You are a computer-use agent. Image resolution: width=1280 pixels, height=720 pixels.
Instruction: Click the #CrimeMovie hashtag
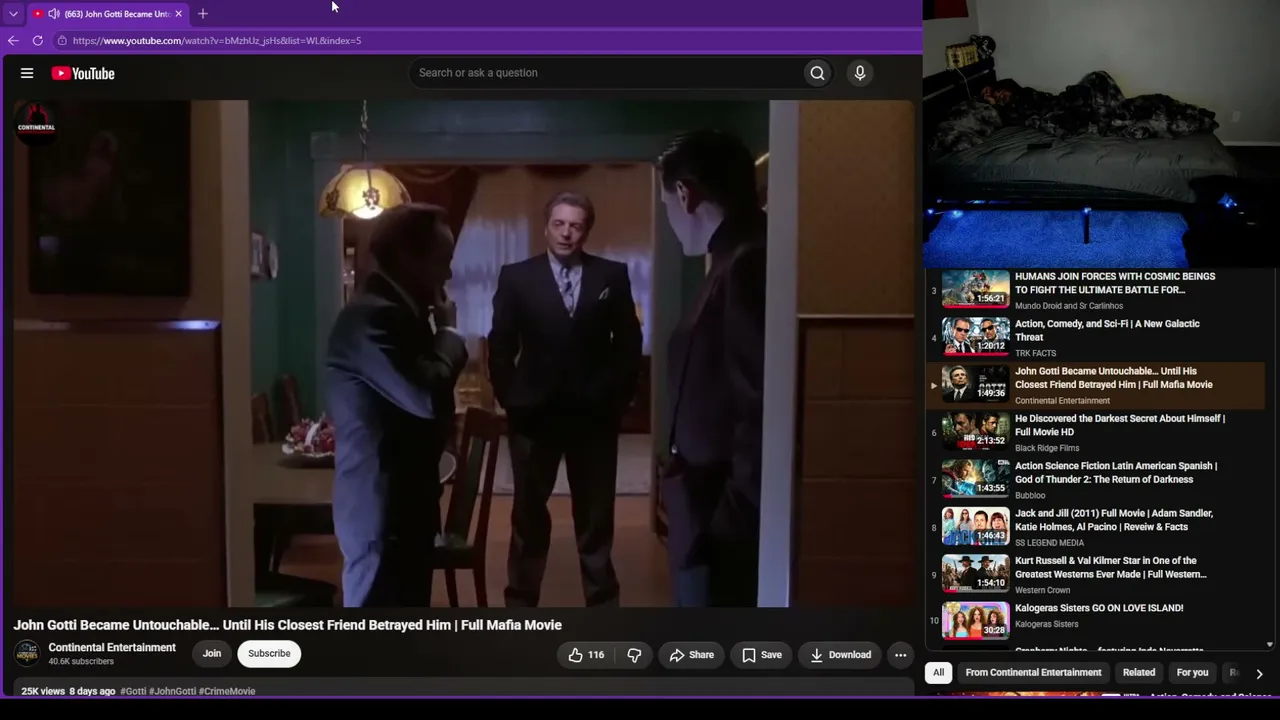click(227, 691)
